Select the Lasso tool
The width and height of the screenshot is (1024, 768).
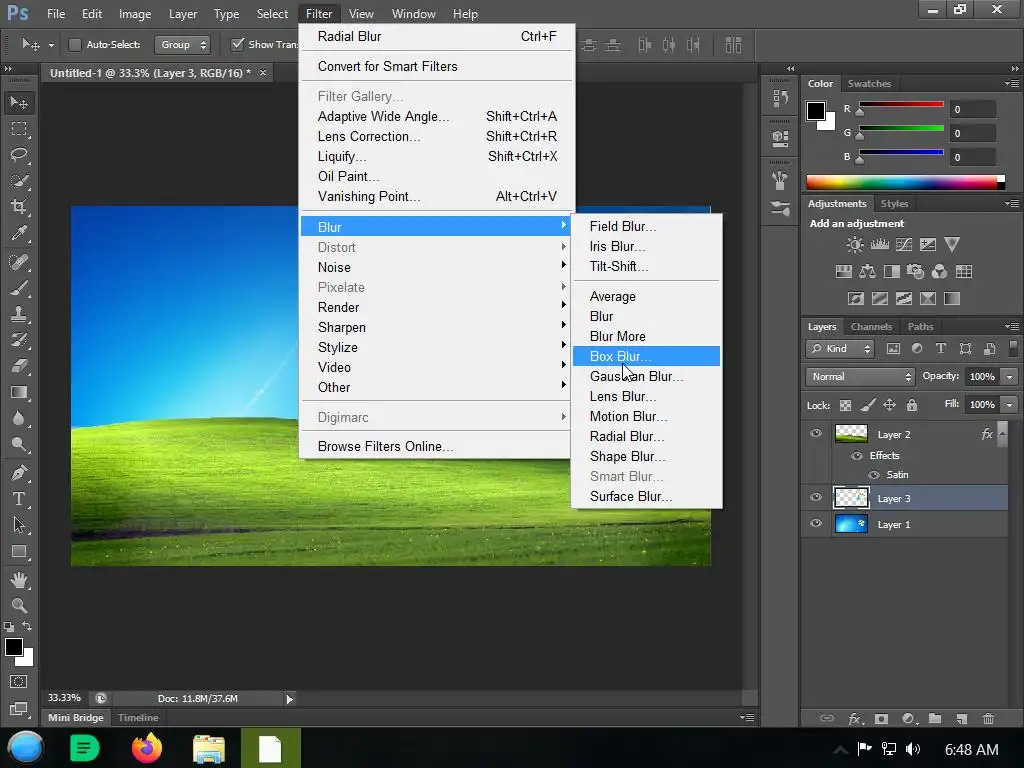[x=19, y=155]
